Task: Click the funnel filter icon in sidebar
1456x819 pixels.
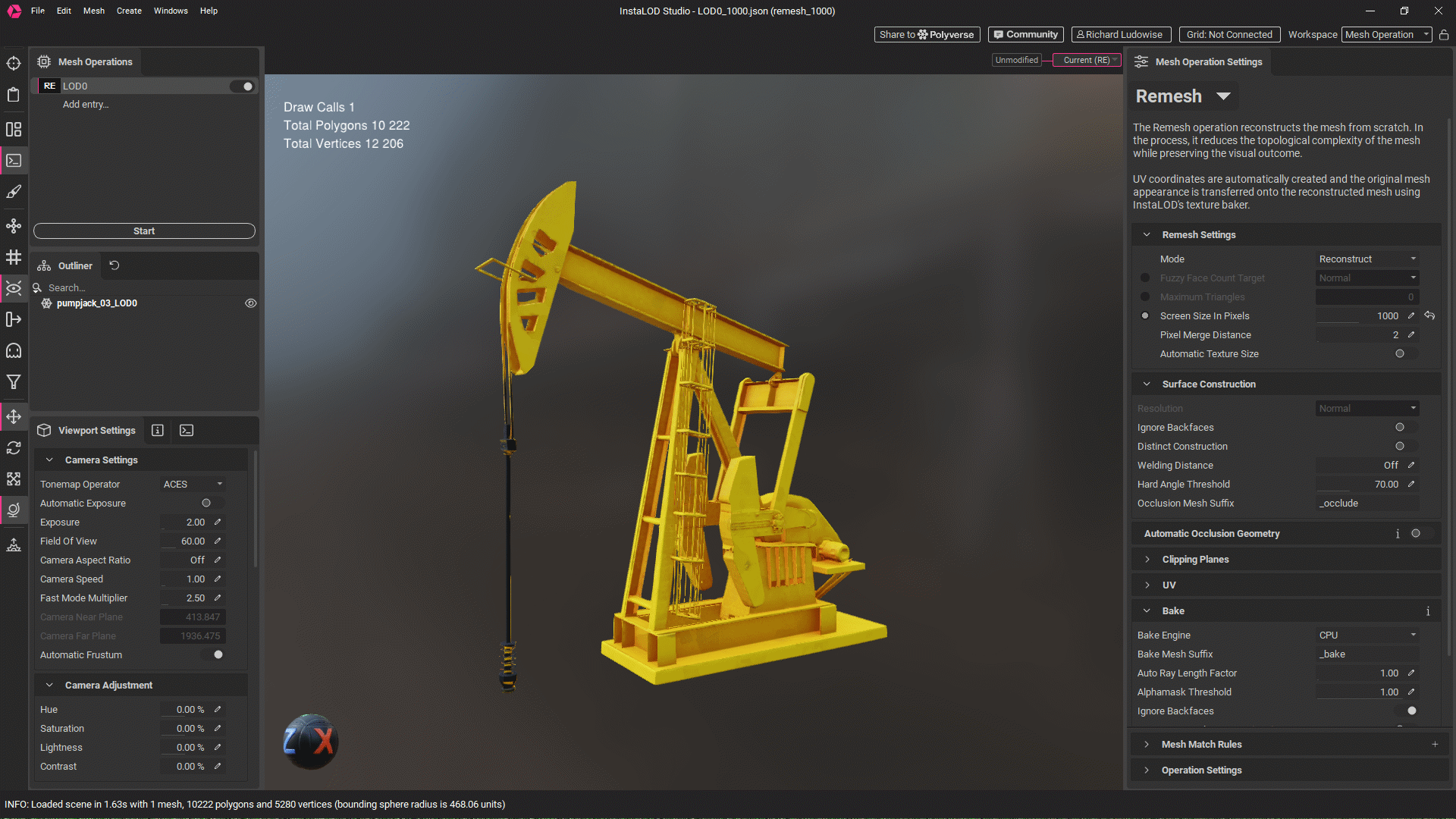Action: (14, 382)
